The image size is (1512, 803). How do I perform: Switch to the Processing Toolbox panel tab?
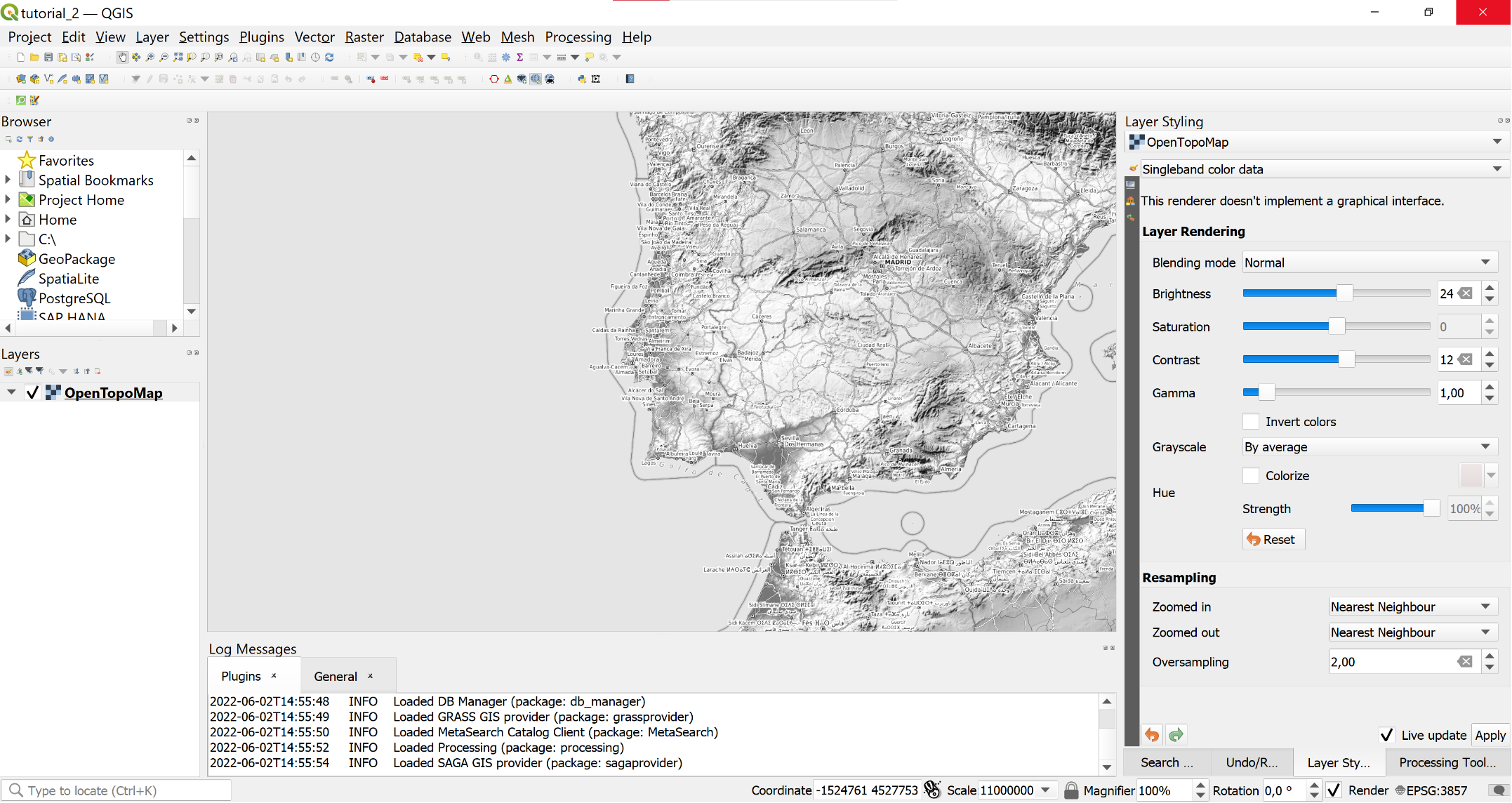(1447, 762)
